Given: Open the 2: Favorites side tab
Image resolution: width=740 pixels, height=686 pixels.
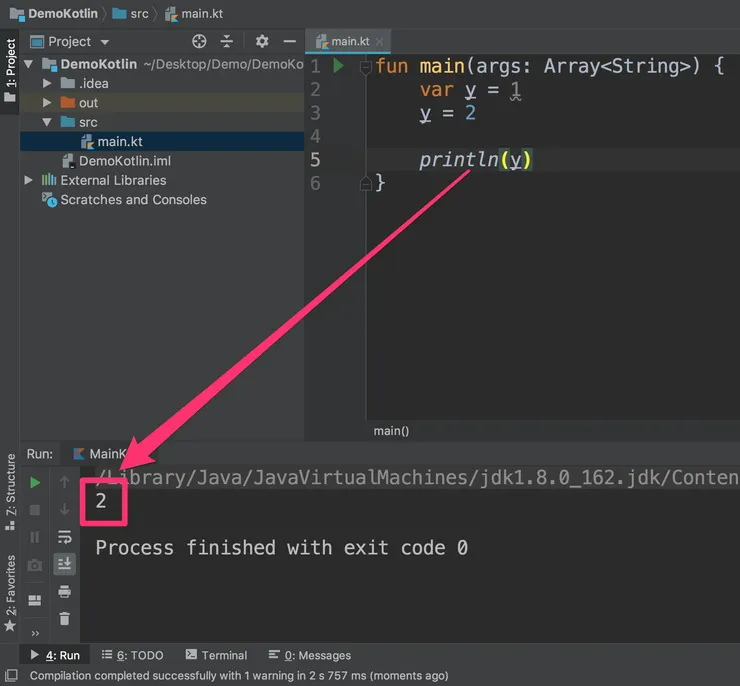Looking at the screenshot, I should click(9, 593).
